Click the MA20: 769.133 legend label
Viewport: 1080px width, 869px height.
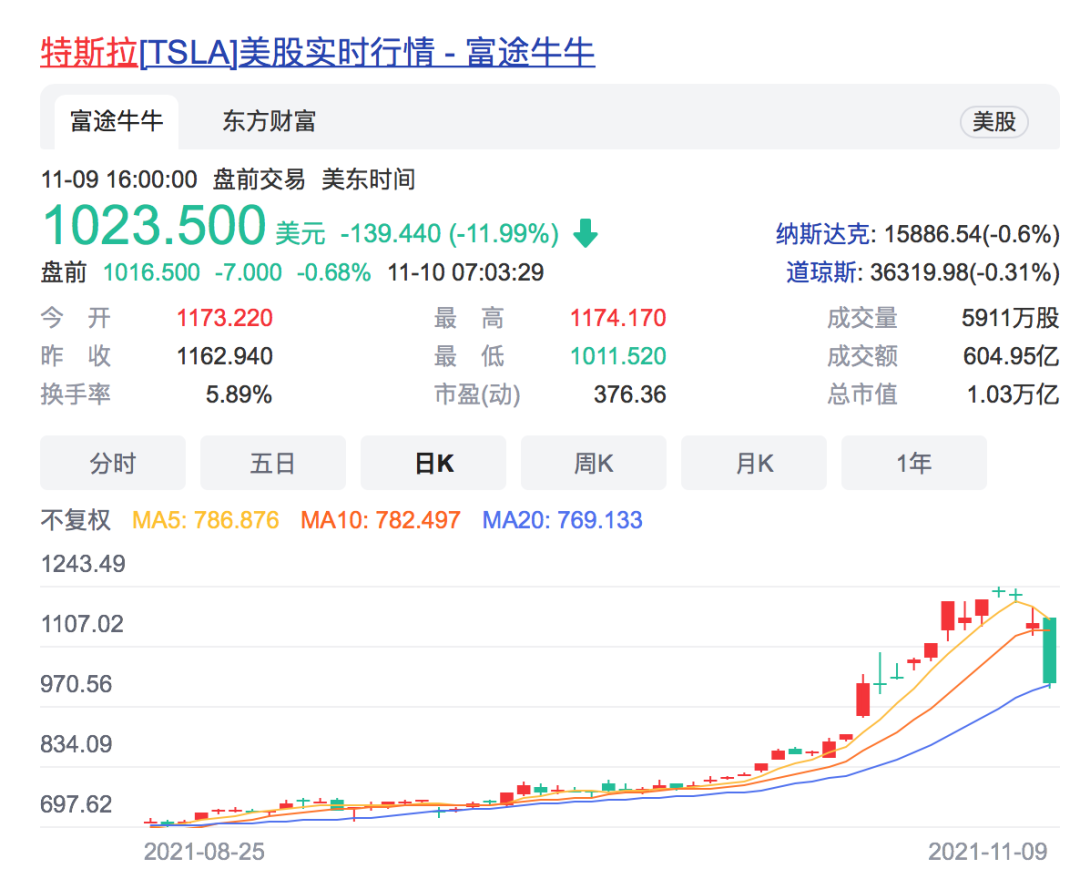point(562,520)
